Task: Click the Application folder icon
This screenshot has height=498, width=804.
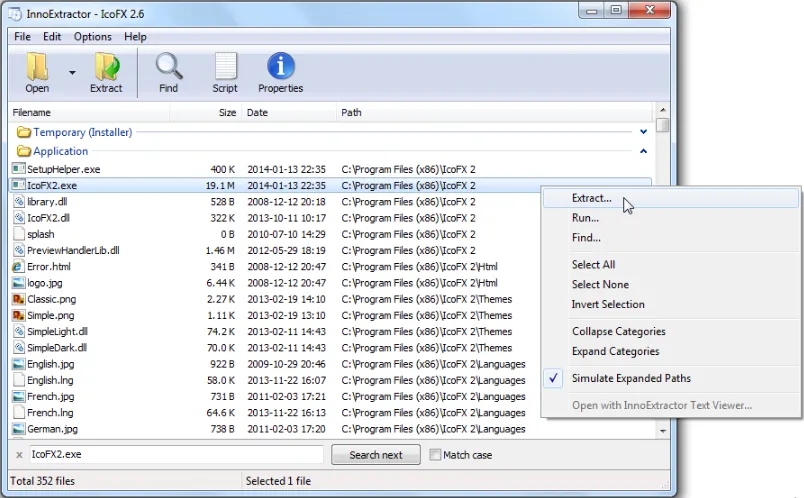Action: click(24, 151)
